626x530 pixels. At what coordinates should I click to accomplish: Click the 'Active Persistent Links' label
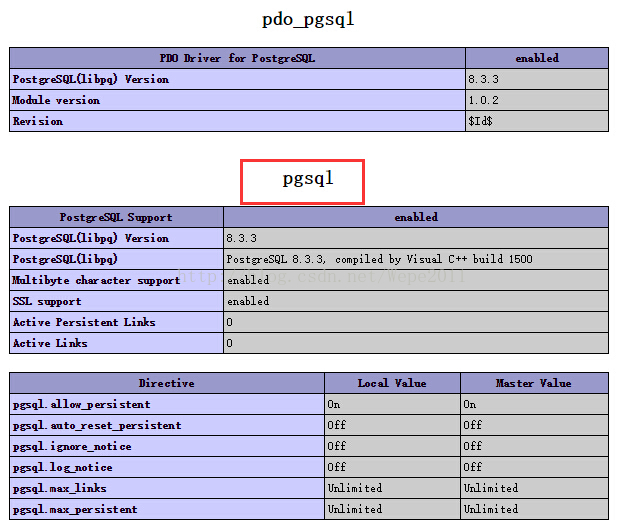(x=84, y=322)
